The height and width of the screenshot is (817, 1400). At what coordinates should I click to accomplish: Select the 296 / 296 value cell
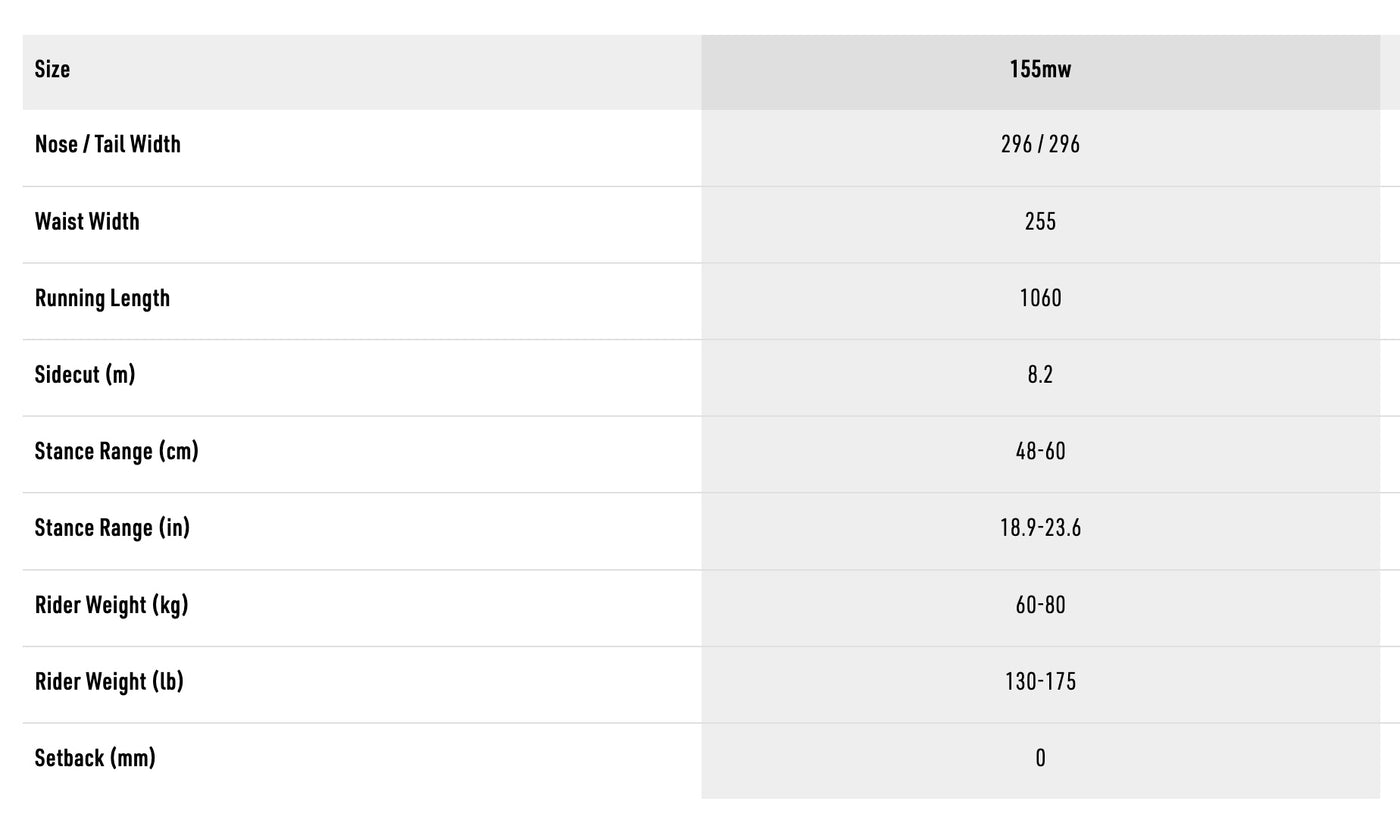(x=1040, y=144)
